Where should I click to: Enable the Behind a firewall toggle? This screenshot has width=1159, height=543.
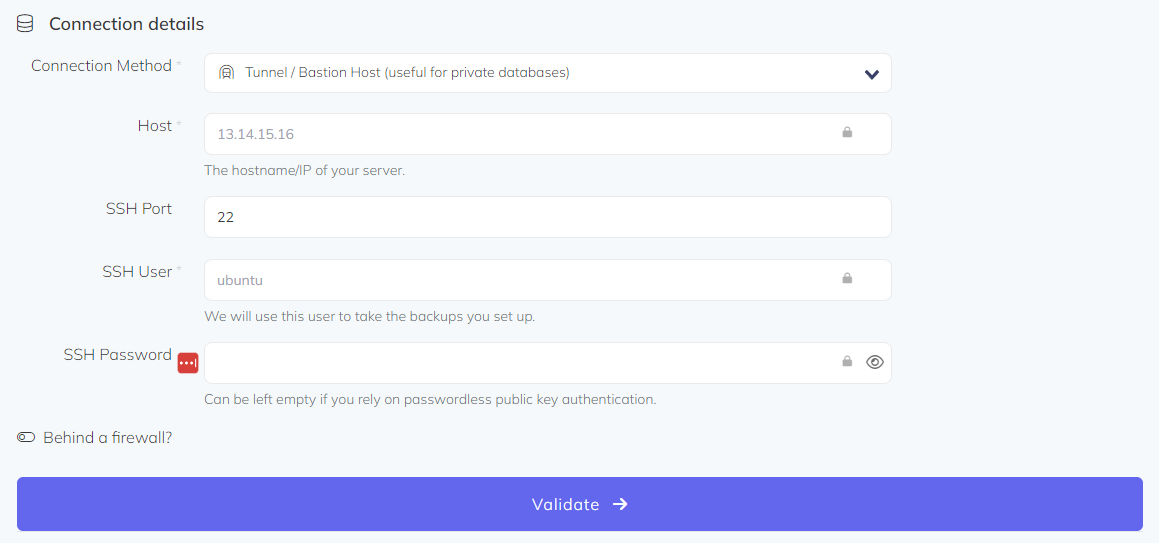coord(26,438)
